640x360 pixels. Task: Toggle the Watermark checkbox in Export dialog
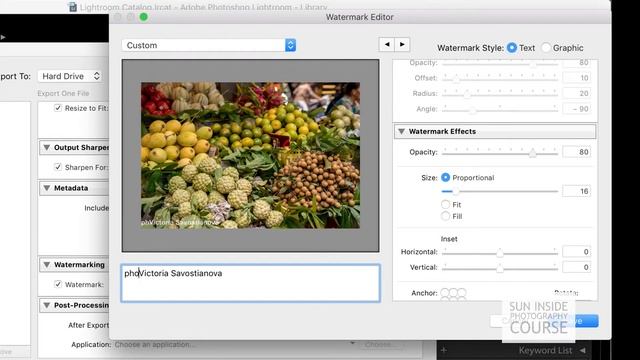58,284
